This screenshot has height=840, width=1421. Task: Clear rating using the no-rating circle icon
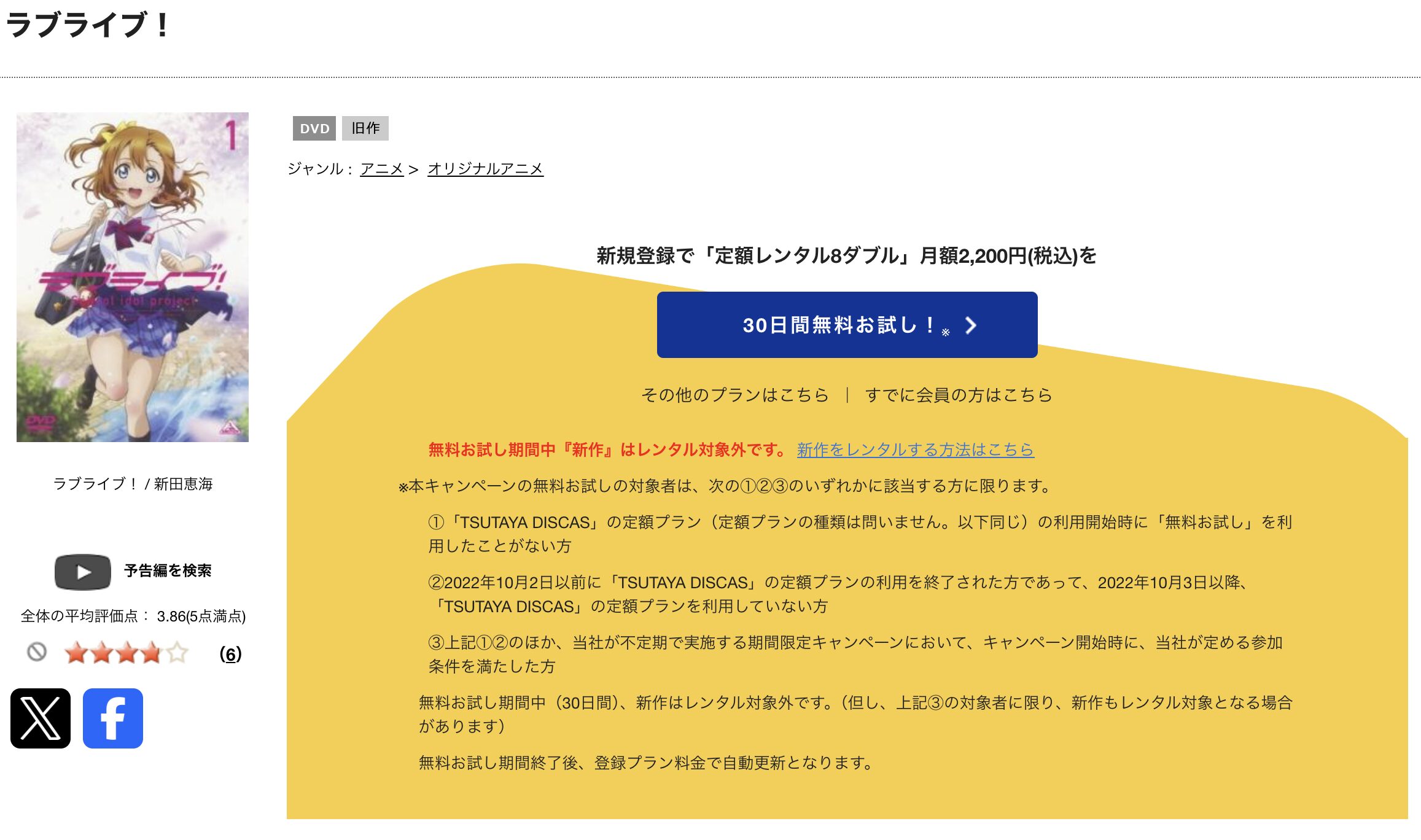pyautogui.click(x=37, y=652)
